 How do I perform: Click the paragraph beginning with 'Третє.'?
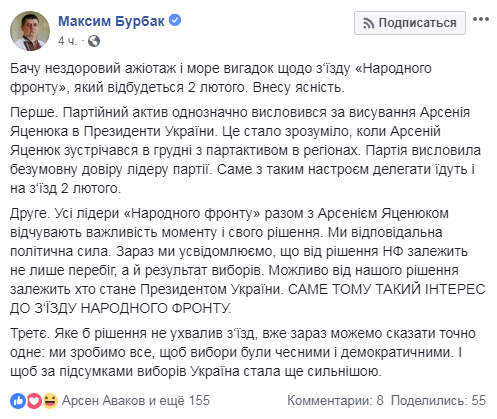click(243, 352)
